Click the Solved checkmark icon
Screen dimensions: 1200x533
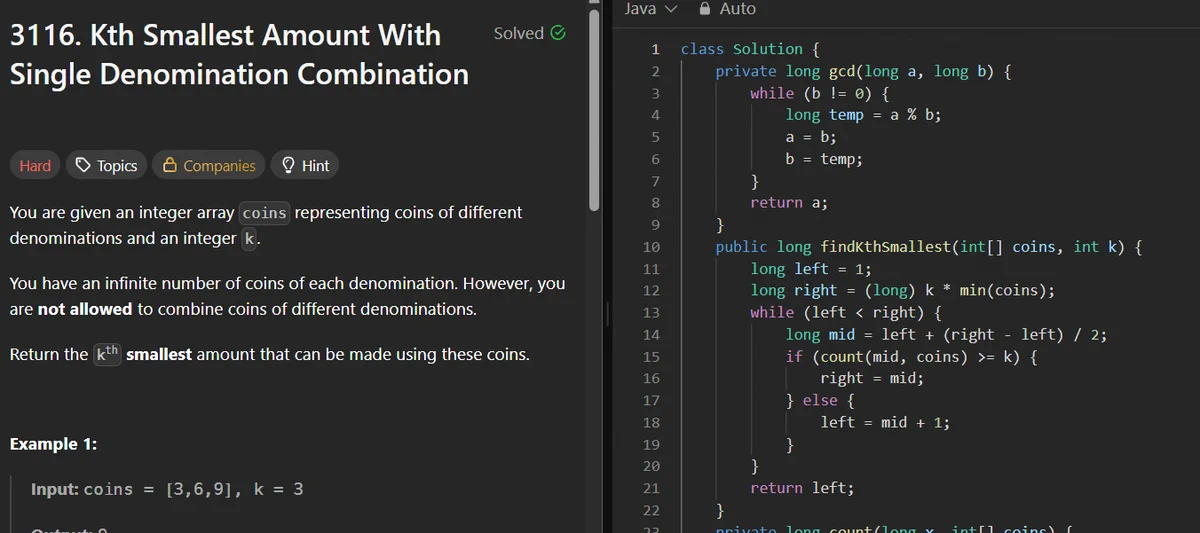(x=558, y=33)
